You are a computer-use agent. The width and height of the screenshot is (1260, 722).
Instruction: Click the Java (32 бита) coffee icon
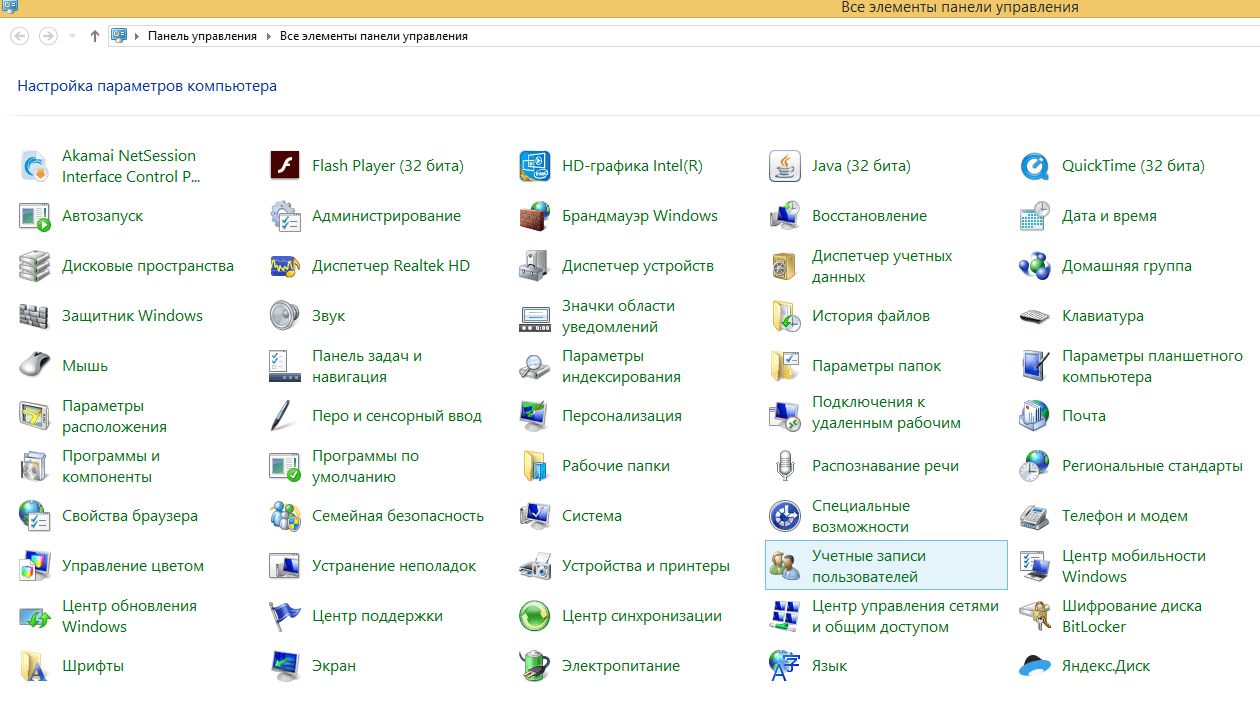[785, 166]
